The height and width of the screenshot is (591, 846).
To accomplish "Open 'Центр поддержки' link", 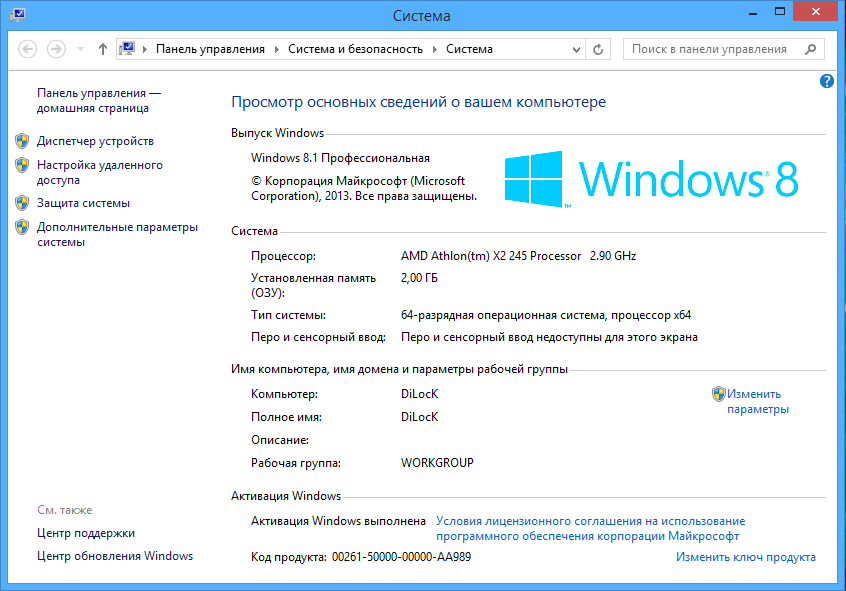I will 86,533.
